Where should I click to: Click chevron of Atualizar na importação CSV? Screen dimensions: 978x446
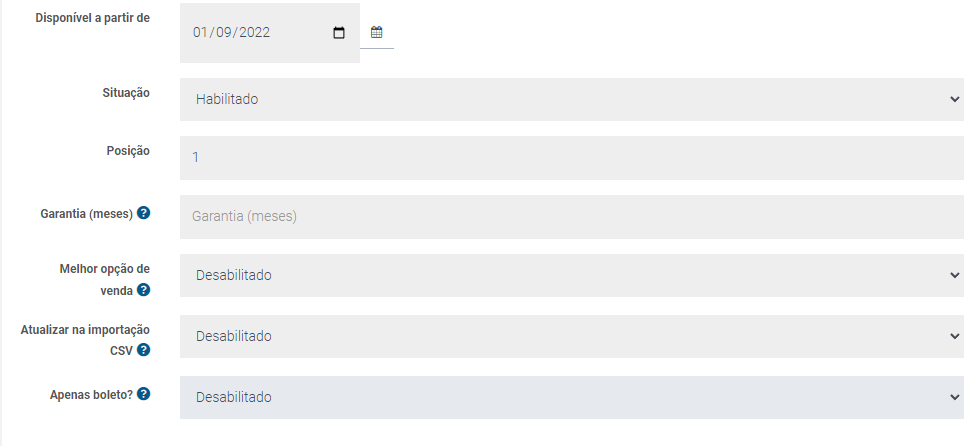point(954,336)
